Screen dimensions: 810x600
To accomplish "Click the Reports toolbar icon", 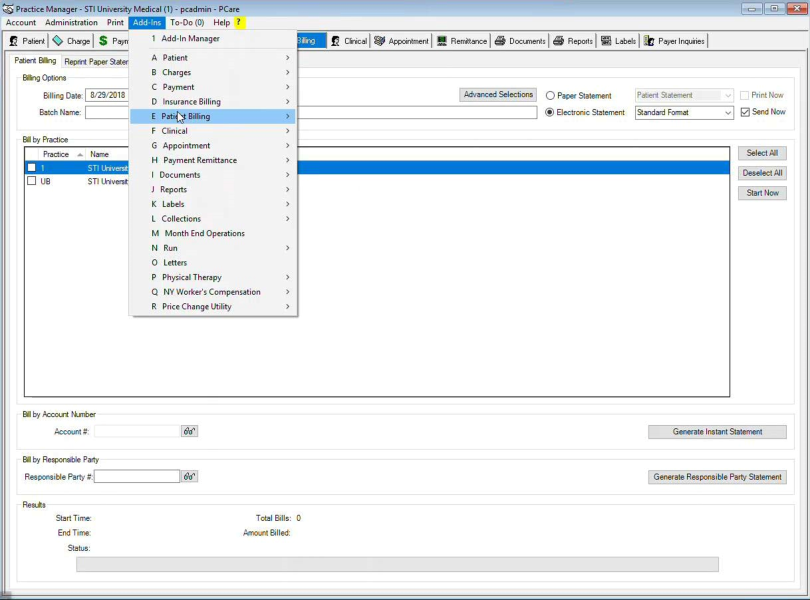I will (x=559, y=41).
